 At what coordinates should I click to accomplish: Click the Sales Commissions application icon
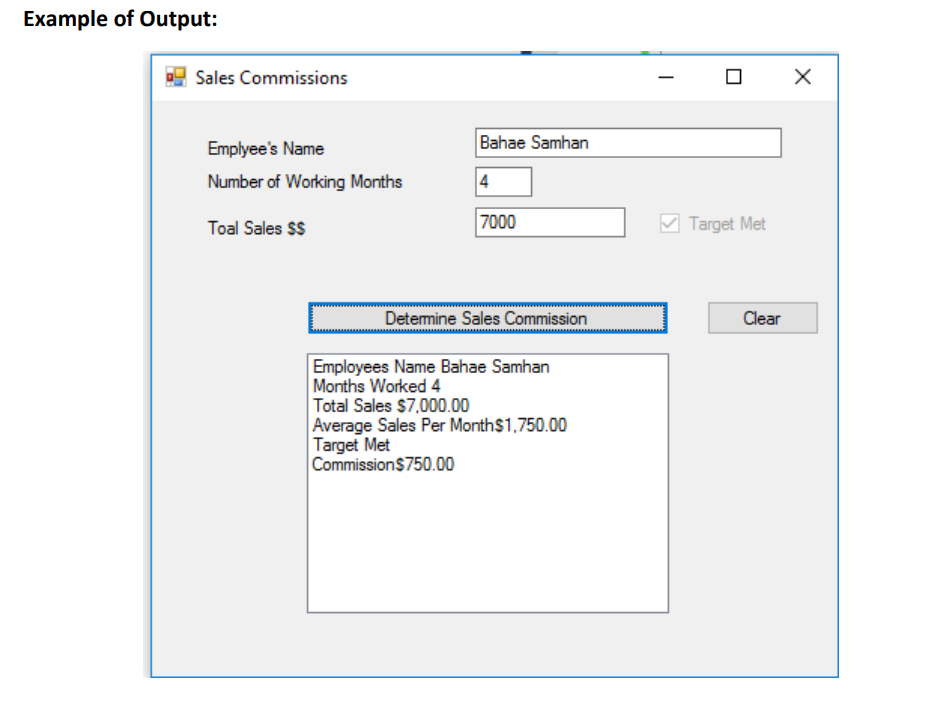174,77
